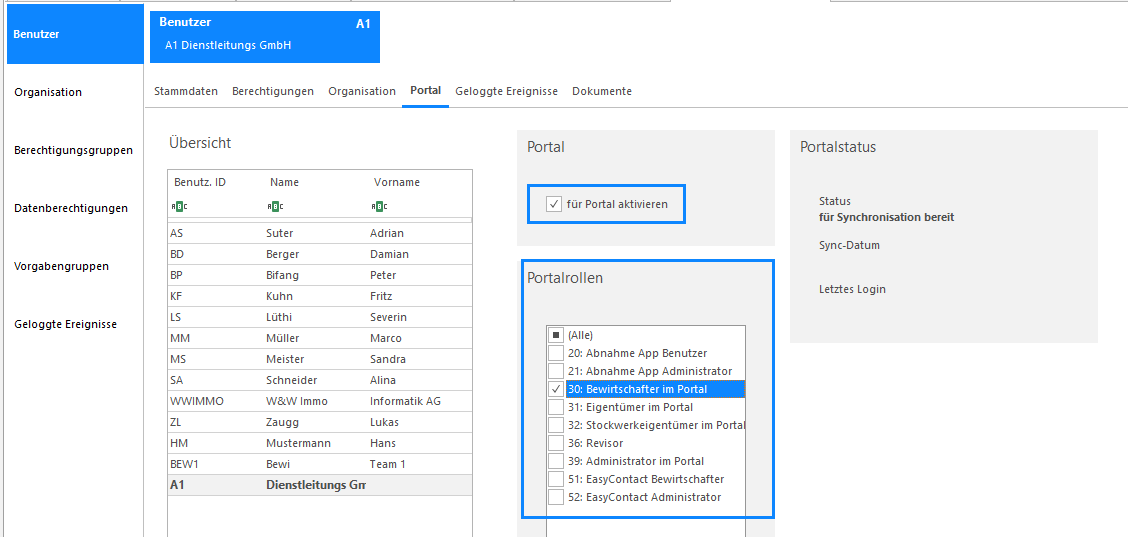Screen dimensions: 1128x537
Task: Switch to the Berechtigungen tab
Action: pos(273,91)
